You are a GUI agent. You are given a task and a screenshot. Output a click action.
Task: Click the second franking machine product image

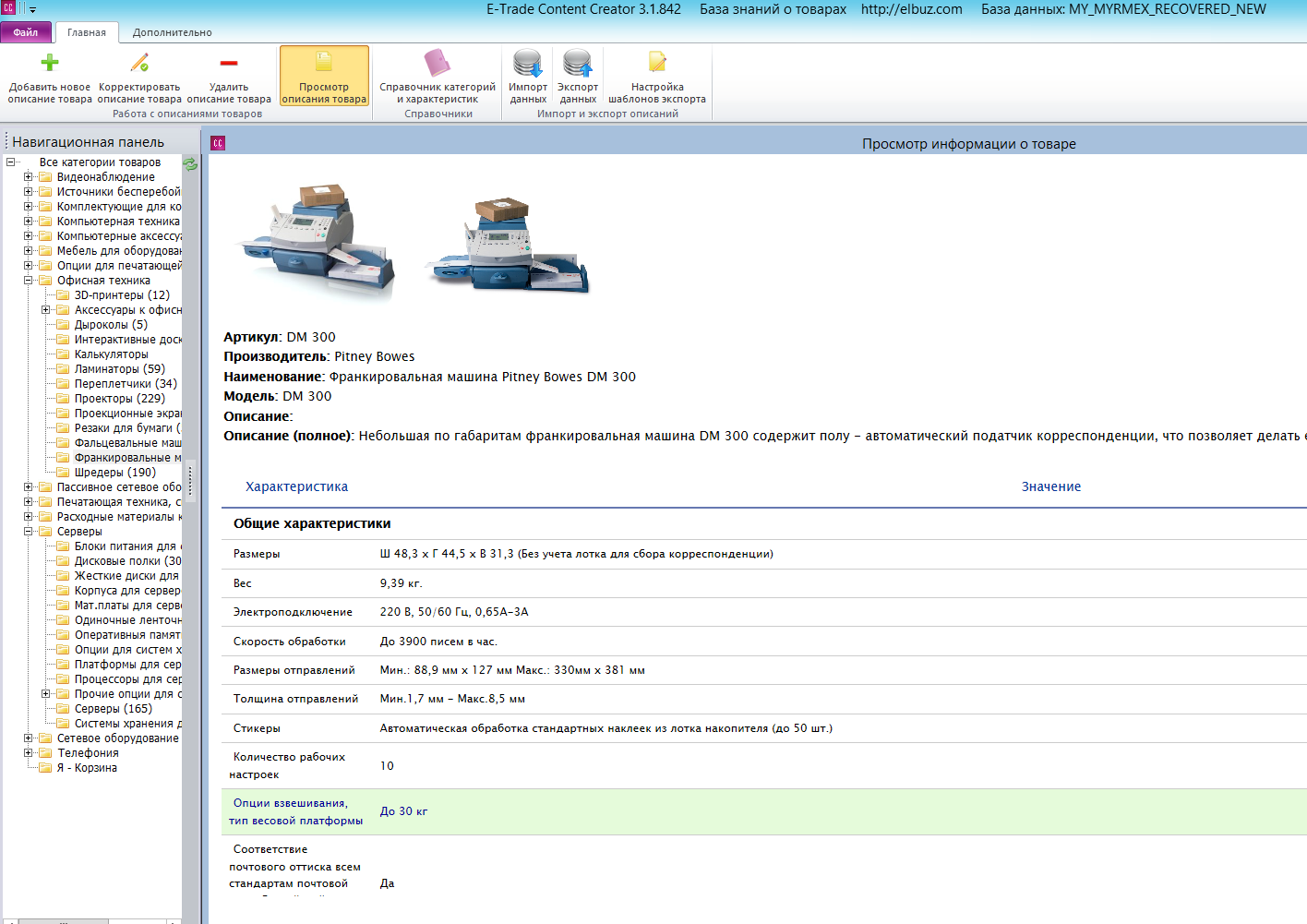click(x=507, y=244)
